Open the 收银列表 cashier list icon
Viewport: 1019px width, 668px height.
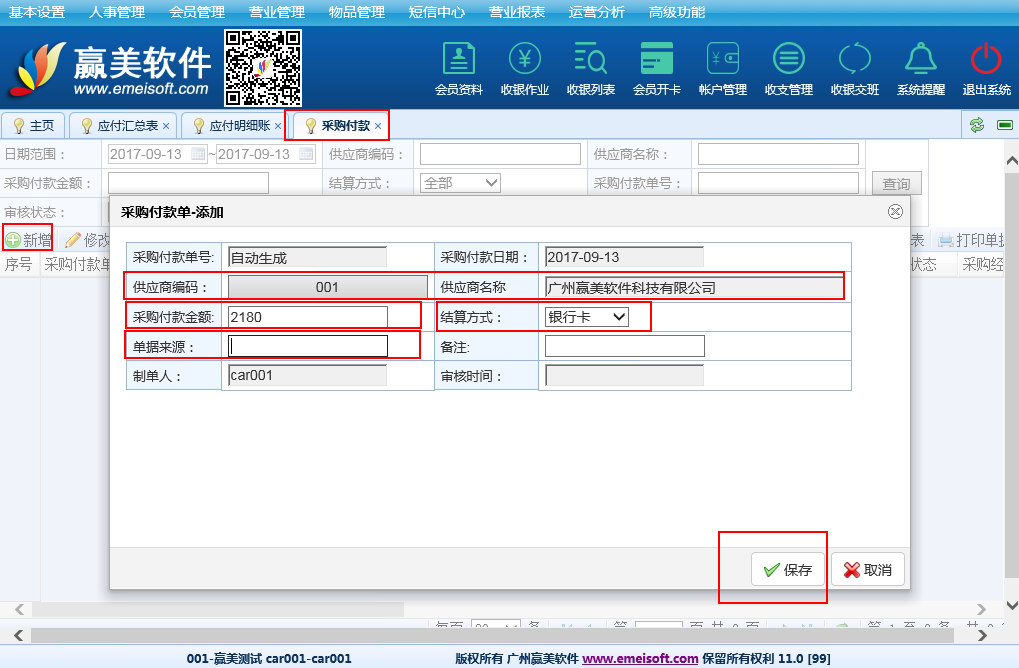591,60
